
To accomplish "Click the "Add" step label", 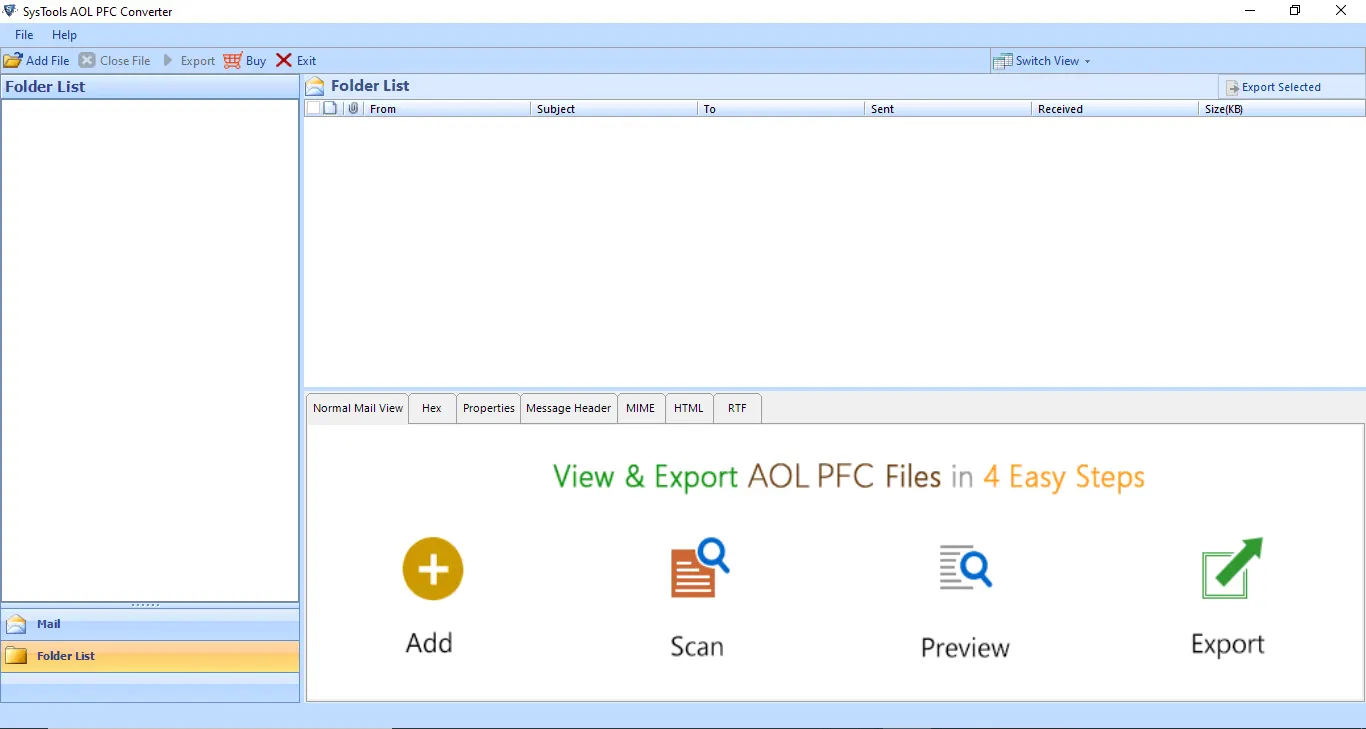I will pyautogui.click(x=429, y=643).
